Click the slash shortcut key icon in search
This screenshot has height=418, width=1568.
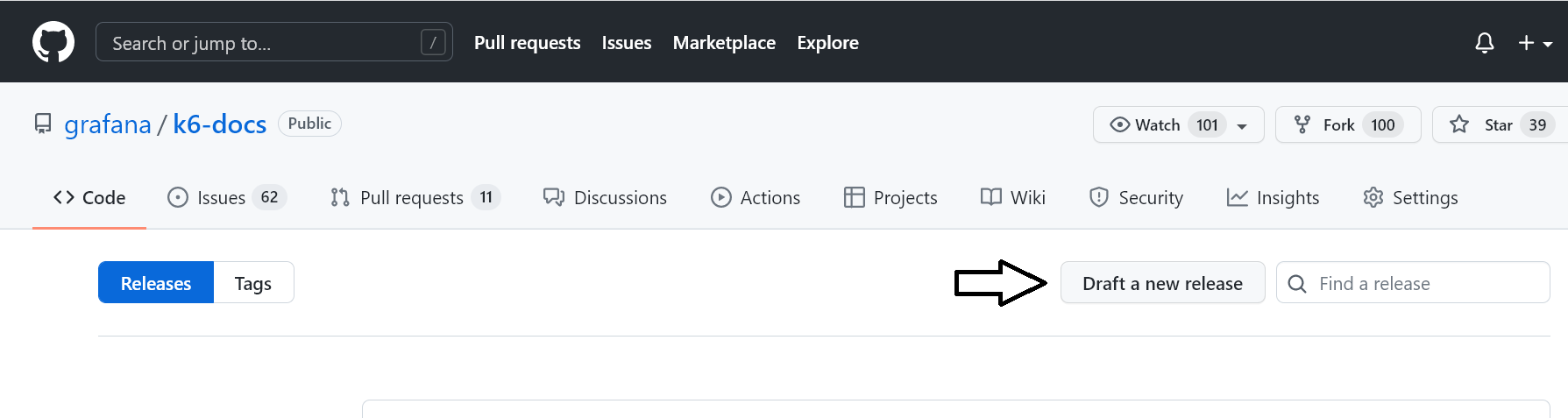[433, 42]
